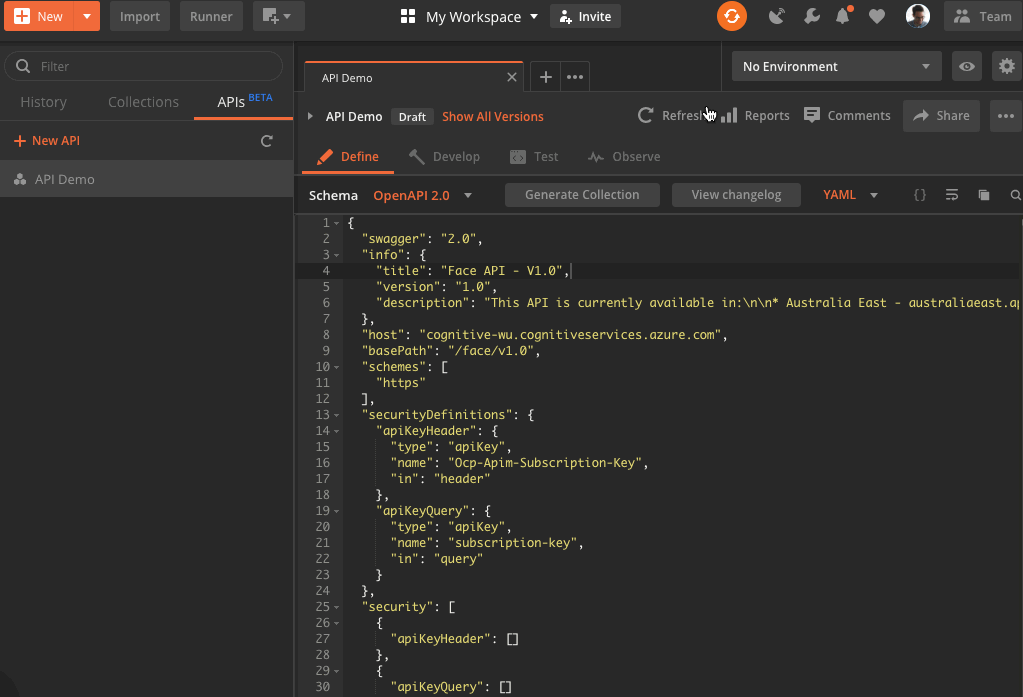Click the Filter search field

click(145, 67)
